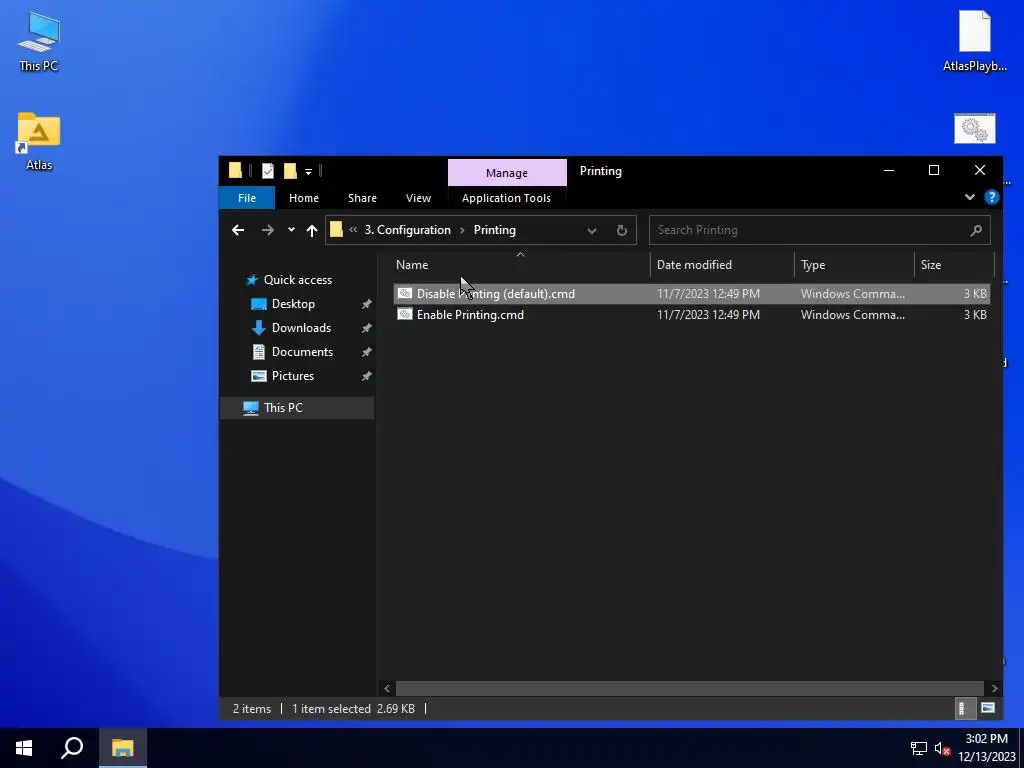1024x768 pixels.
Task: Click the folder icon in address bar
Action: coord(336,230)
